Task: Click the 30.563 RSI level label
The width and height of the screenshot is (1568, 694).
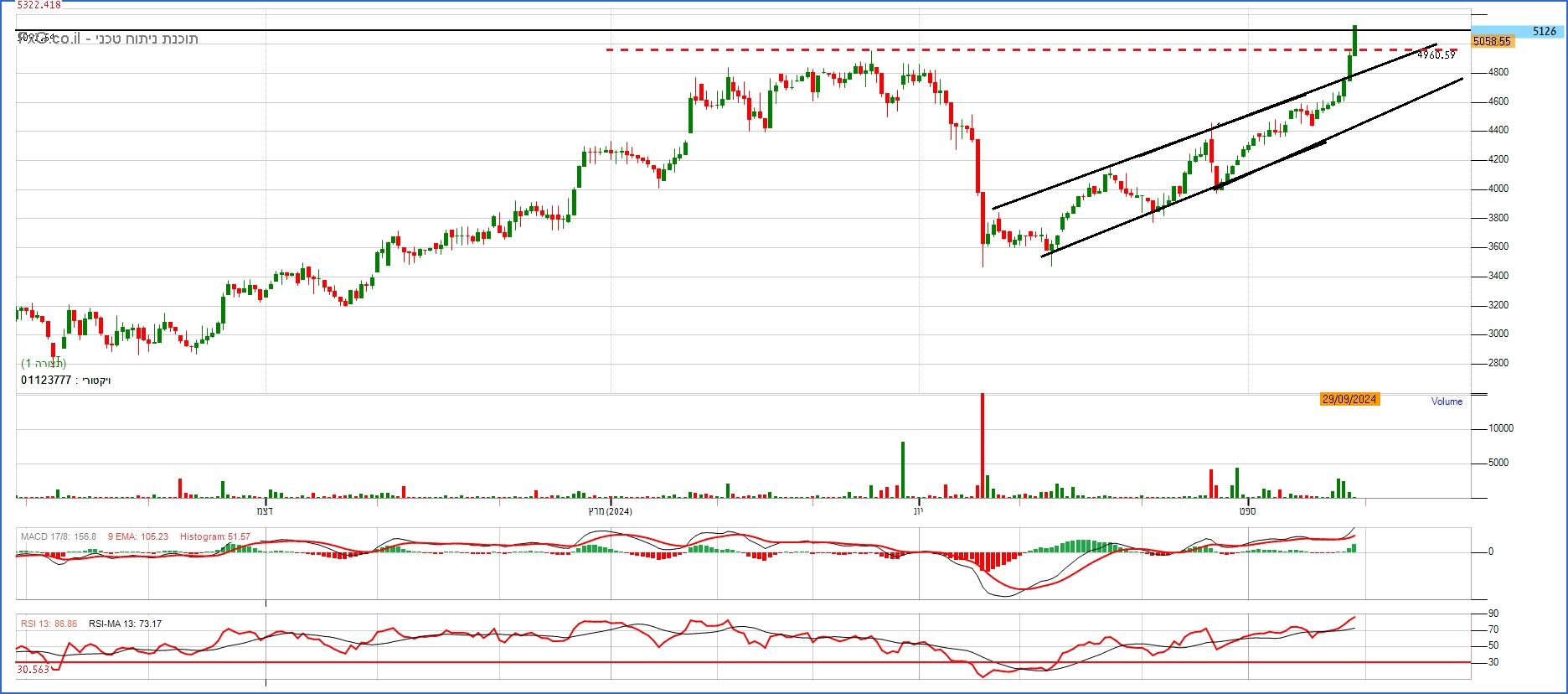Action: point(33,670)
